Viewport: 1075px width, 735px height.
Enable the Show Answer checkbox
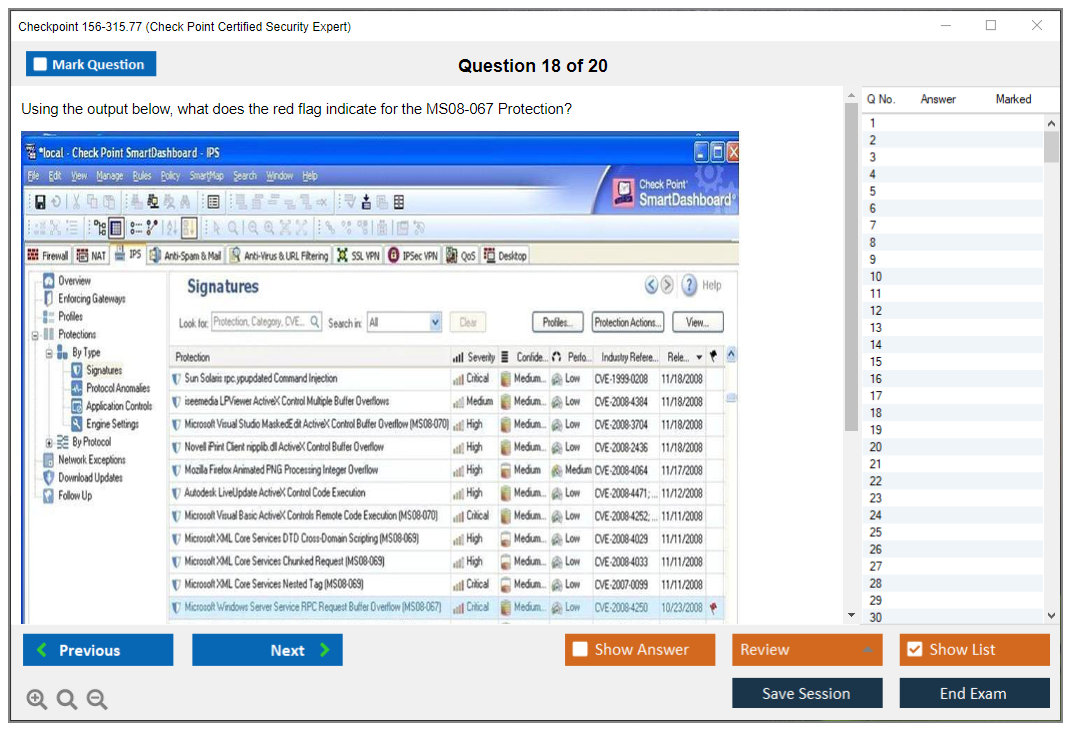coord(580,650)
